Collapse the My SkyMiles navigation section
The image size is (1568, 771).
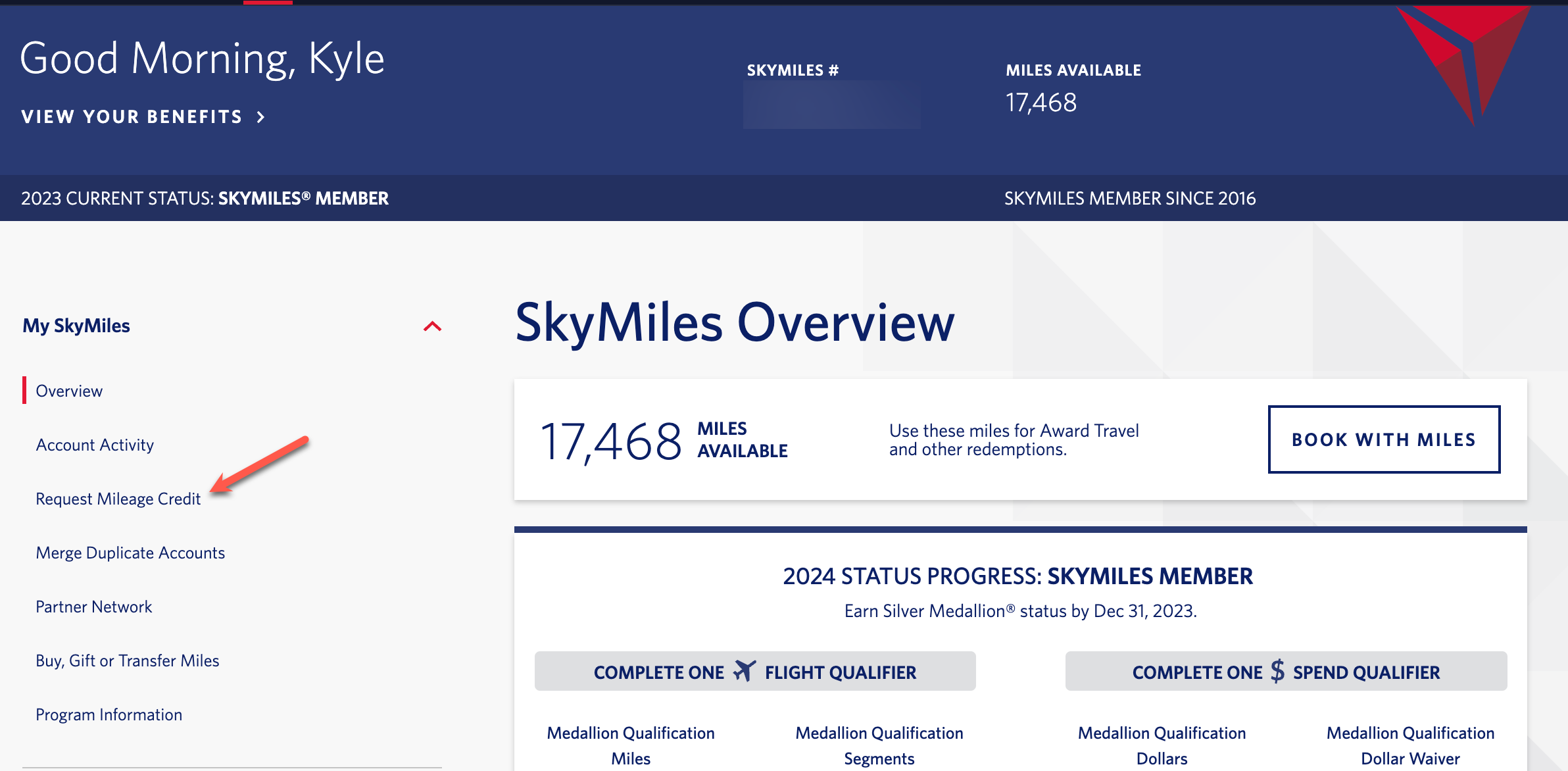tap(432, 325)
